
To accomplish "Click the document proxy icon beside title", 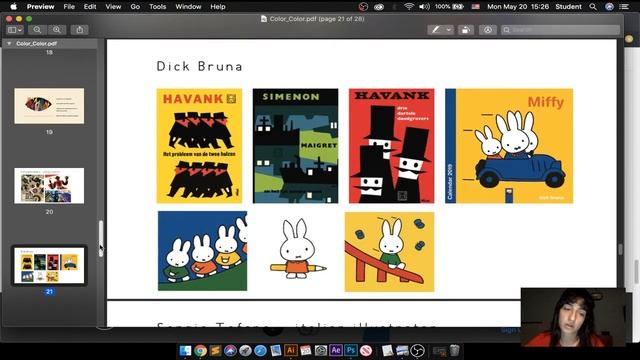I will pos(264,19).
